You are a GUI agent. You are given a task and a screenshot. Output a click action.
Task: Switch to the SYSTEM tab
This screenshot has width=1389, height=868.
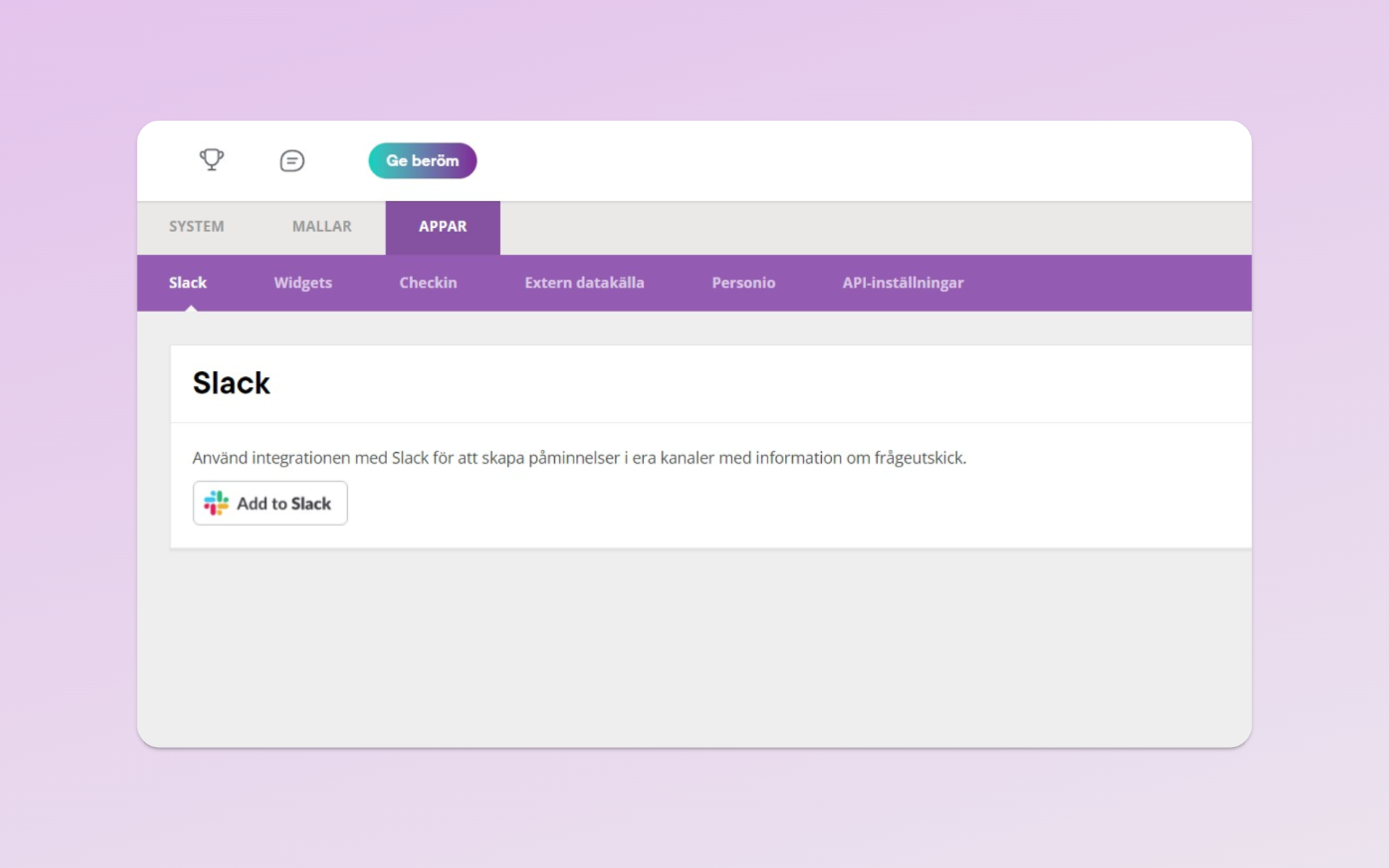197,226
